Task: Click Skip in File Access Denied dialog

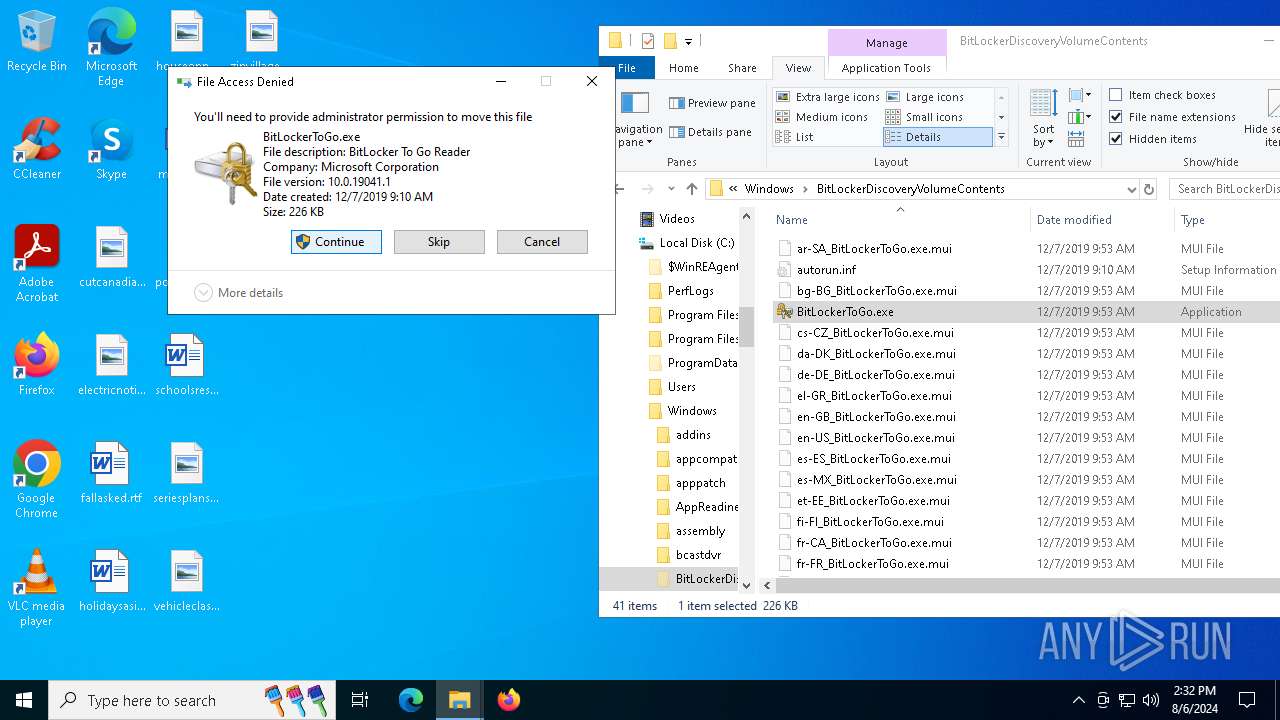Action: [439, 242]
